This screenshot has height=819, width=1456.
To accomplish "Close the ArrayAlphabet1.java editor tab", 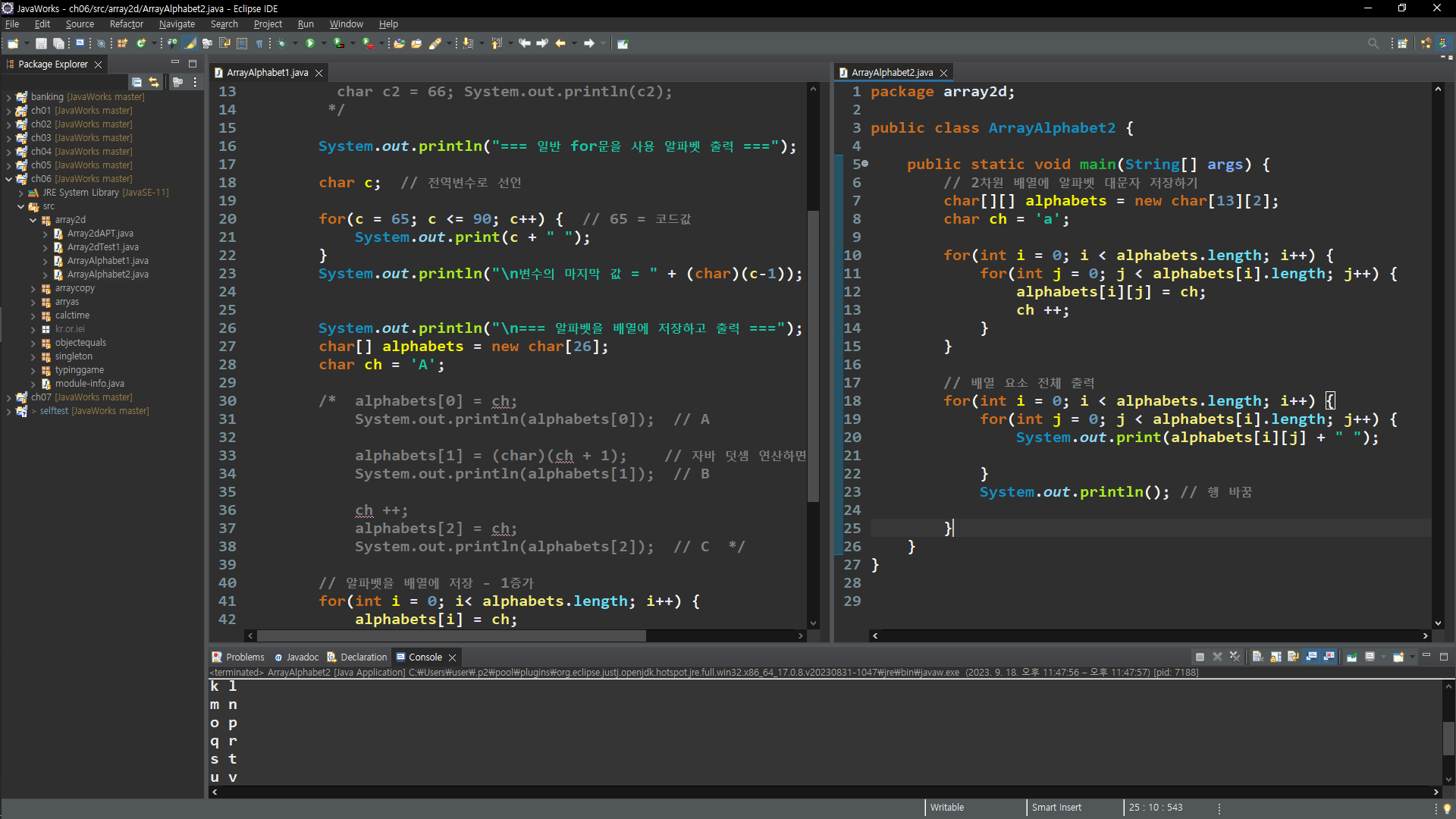I will (319, 73).
